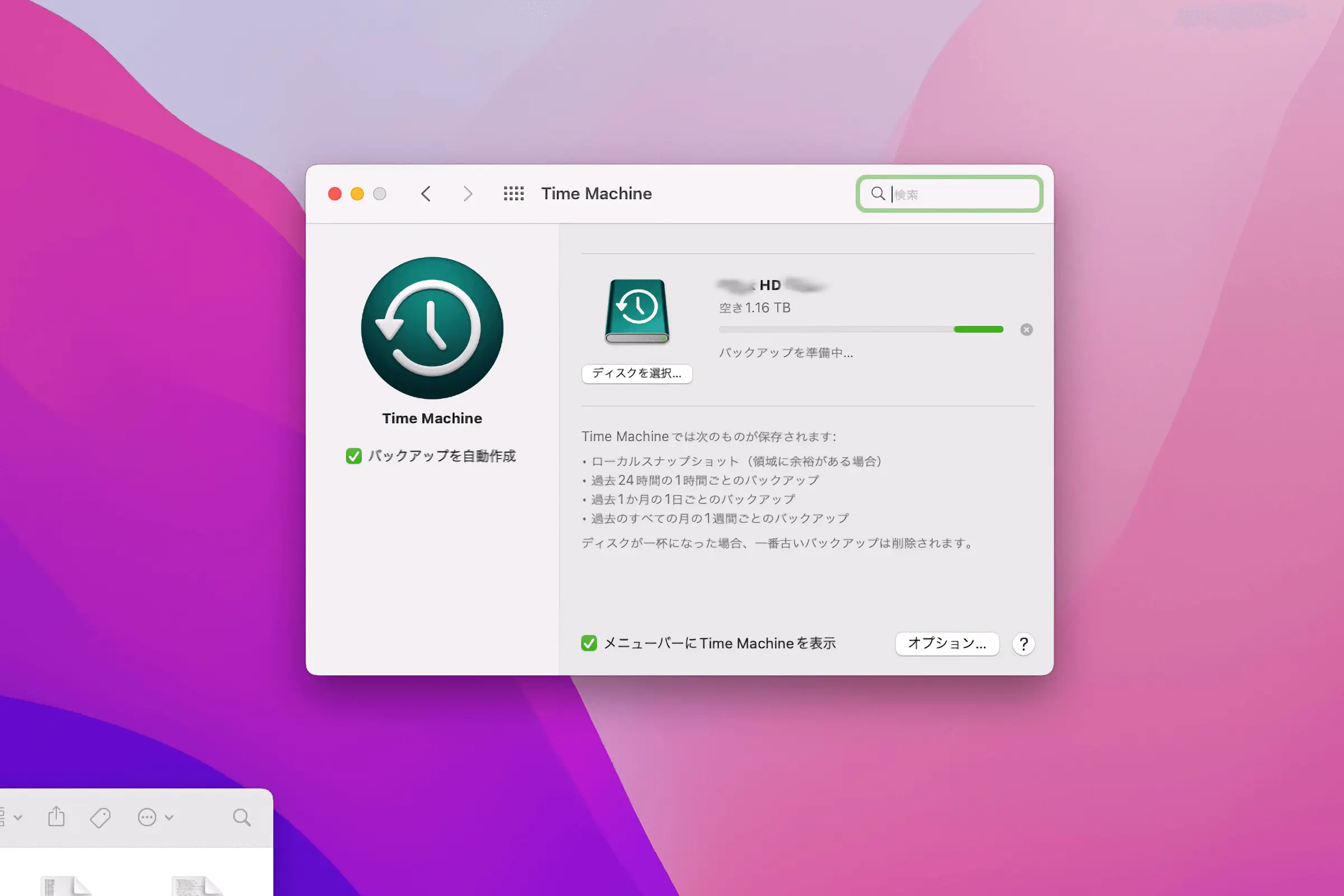1344x896 pixels.
Task: Open the オプション... button
Action: [947, 643]
